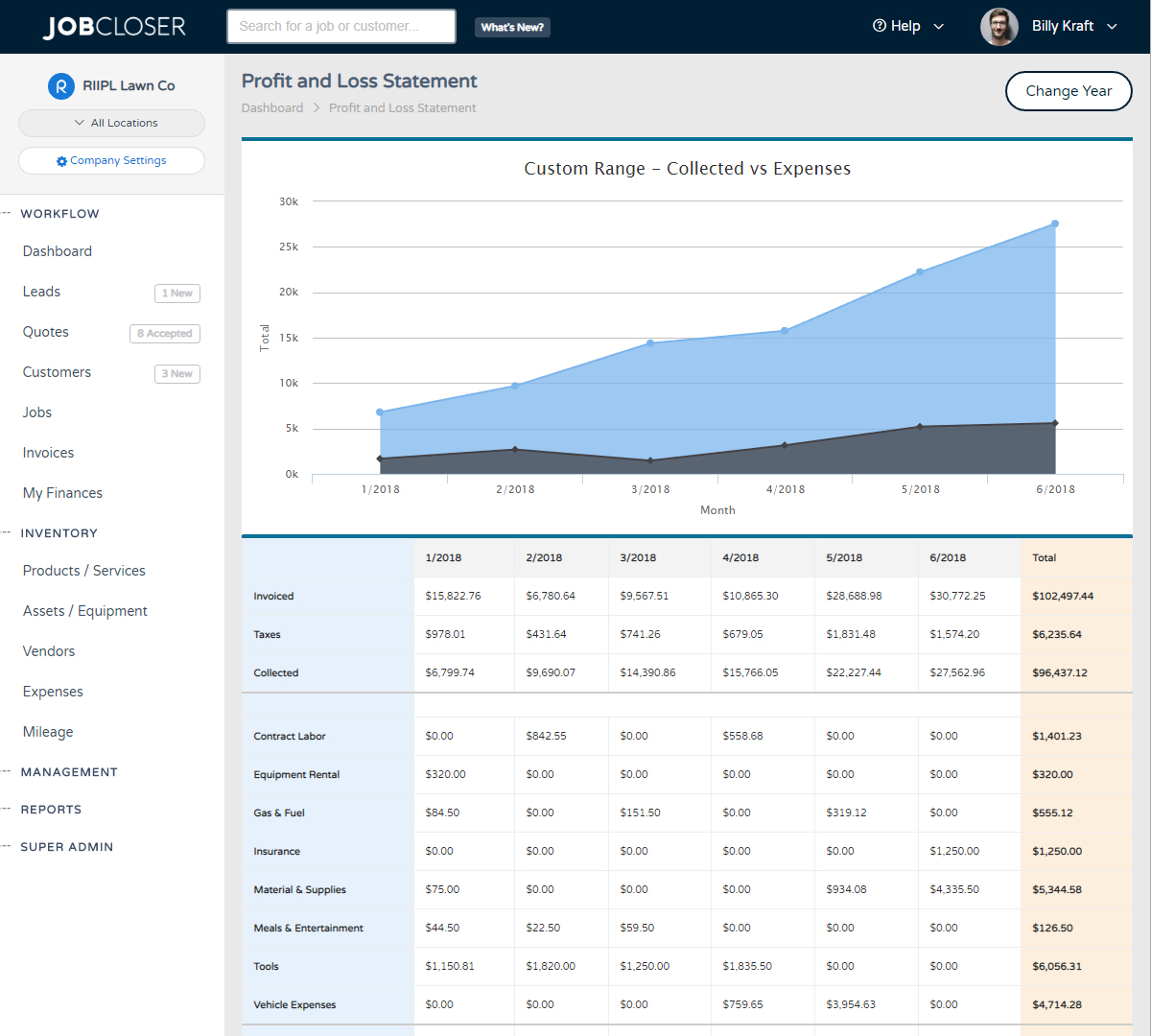
Task: Go to Dashboard in the sidebar
Action: 58,251
